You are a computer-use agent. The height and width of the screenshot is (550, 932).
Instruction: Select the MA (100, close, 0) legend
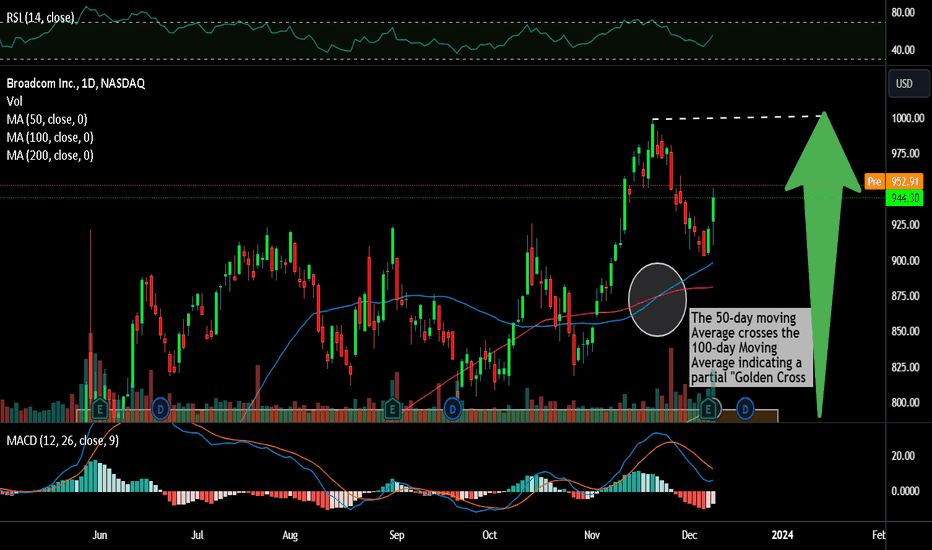pos(50,137)
